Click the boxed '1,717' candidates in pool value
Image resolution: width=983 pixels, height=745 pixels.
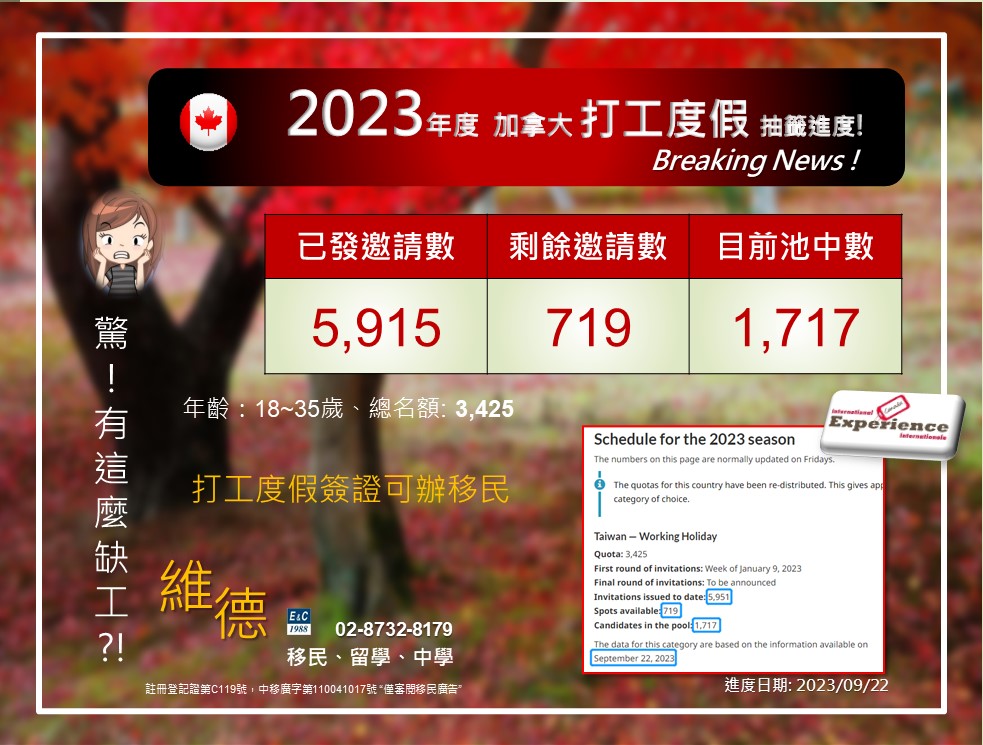pos(706,625)
